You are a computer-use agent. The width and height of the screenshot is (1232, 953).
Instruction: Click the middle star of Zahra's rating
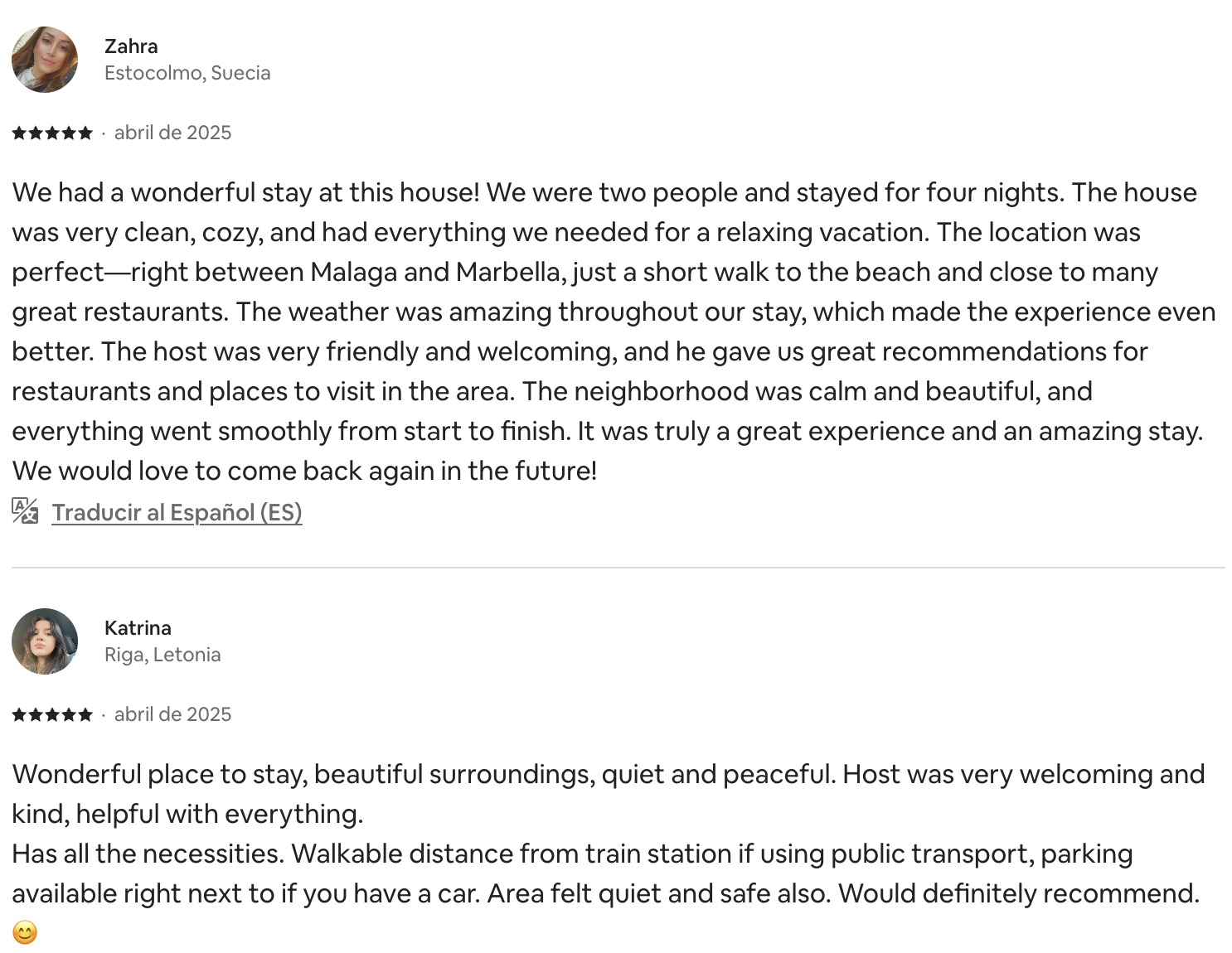coord(52,133)
